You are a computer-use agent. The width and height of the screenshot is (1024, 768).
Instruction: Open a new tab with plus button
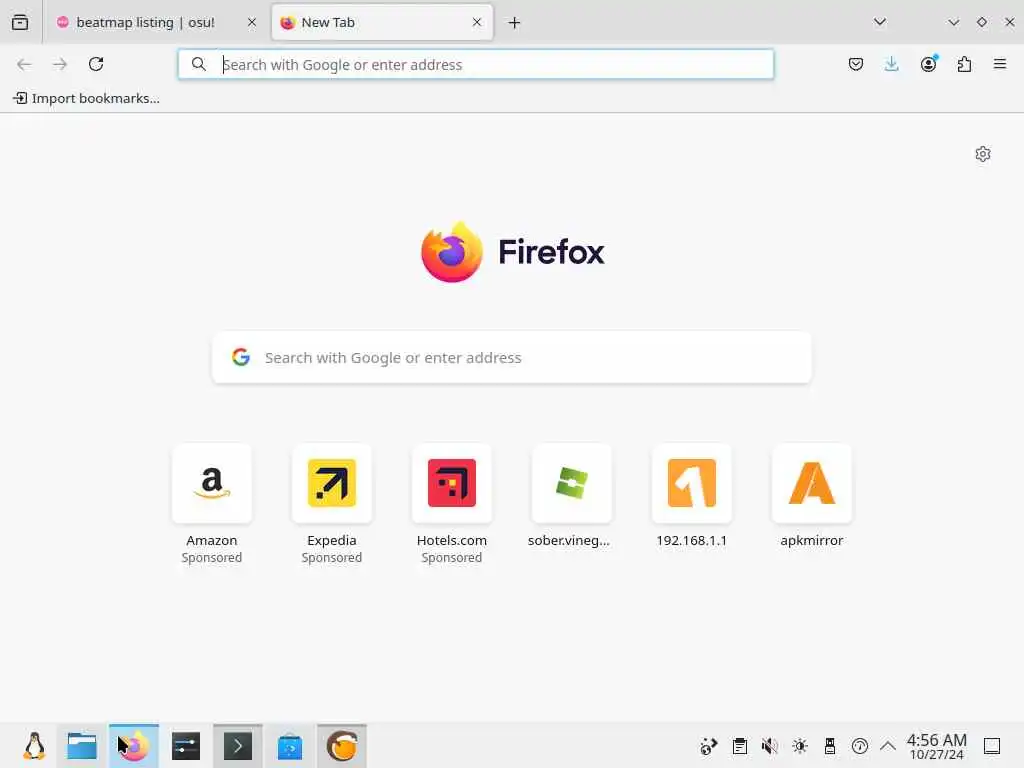(x=514, y=23)
